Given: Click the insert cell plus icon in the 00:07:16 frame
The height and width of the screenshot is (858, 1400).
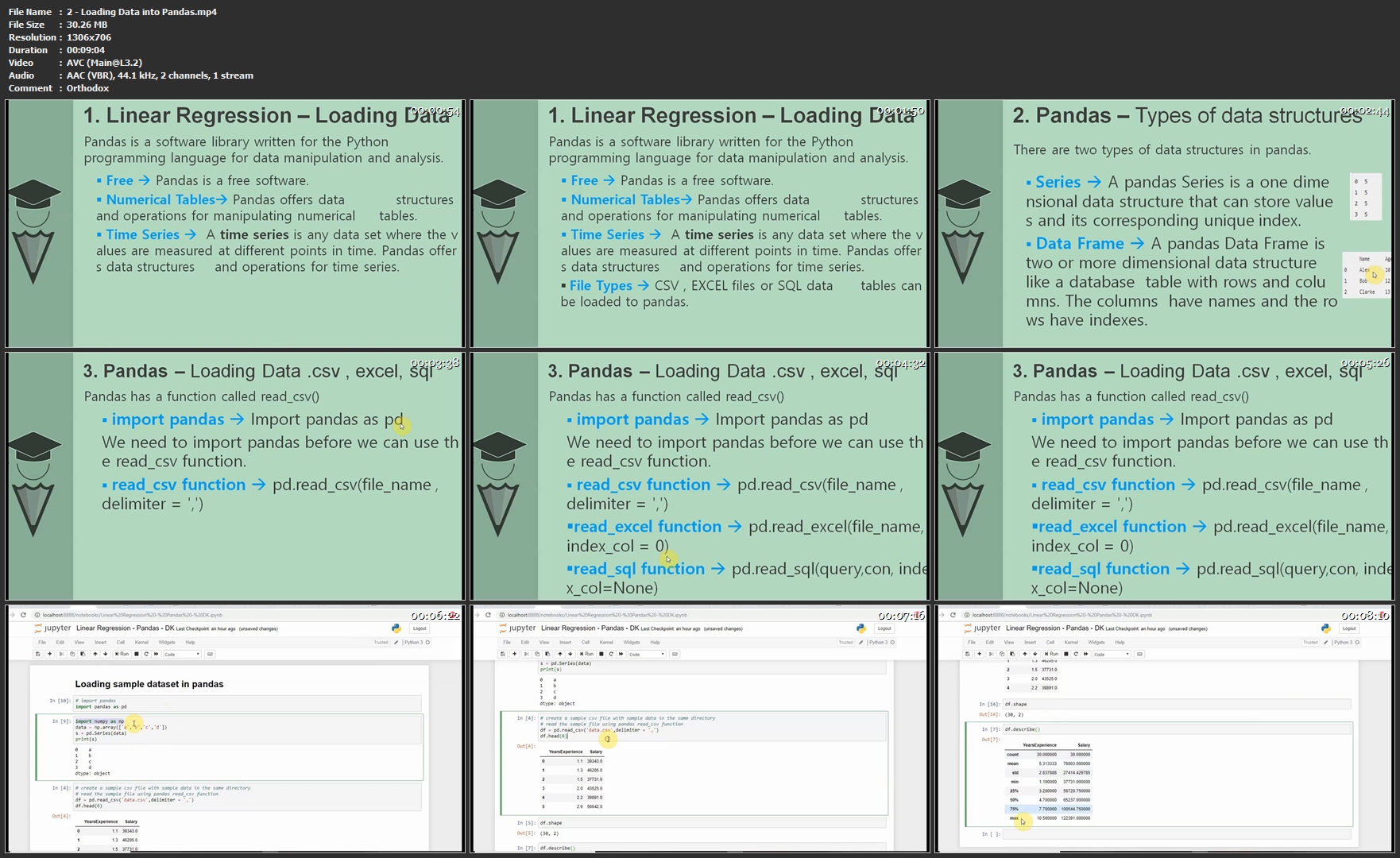Looking at the screenshot, I should pyautogui.click(x=514, y=654).
